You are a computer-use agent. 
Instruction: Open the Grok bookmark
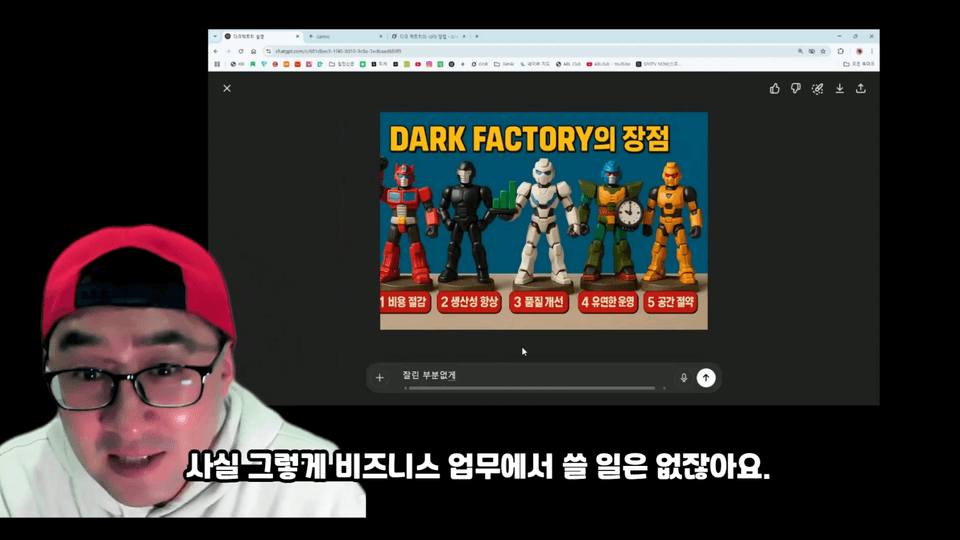click(479, 64)
